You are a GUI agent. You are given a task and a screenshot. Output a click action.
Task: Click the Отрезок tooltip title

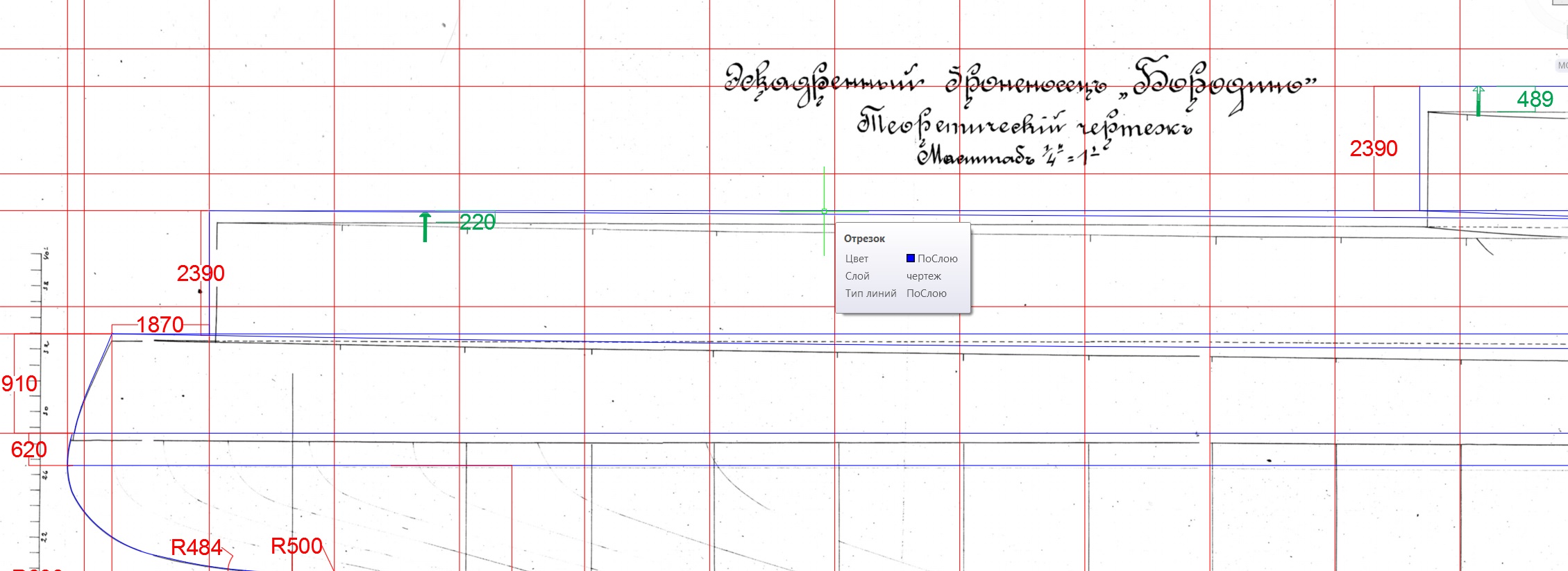tap(864, 239)
